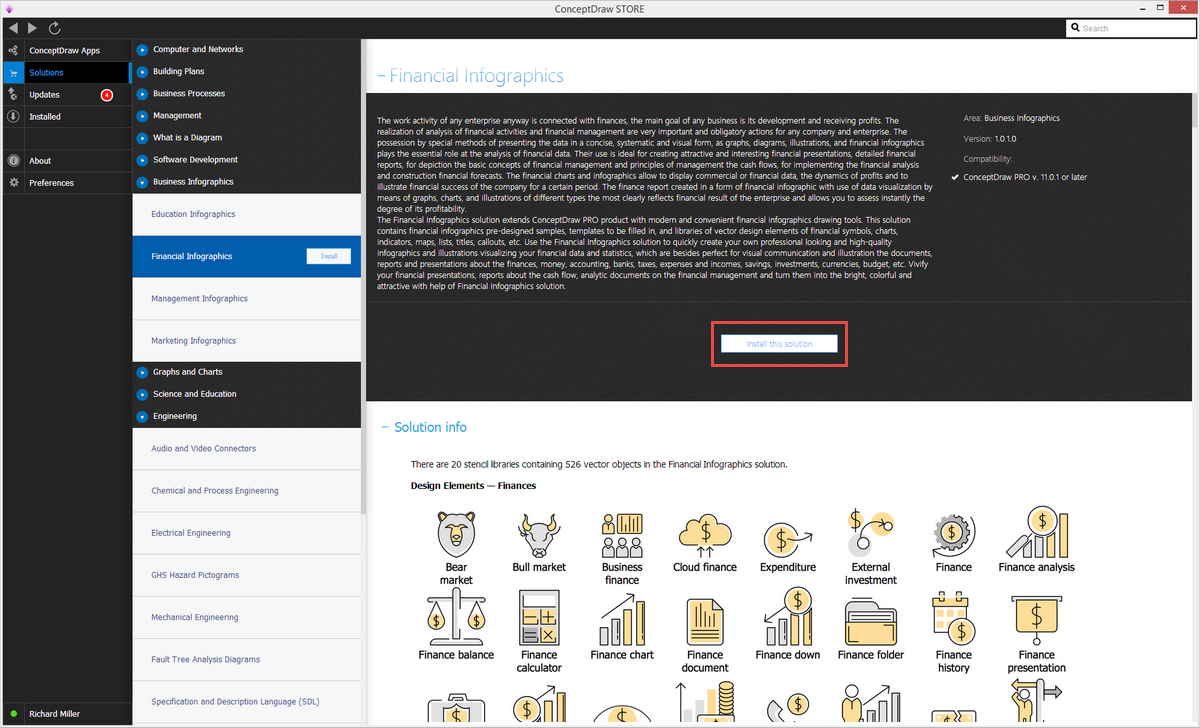Click the Expenditure stencil icon
Image resolution: width=1200 pixels, height=728 pixels.
coord(787,538)
